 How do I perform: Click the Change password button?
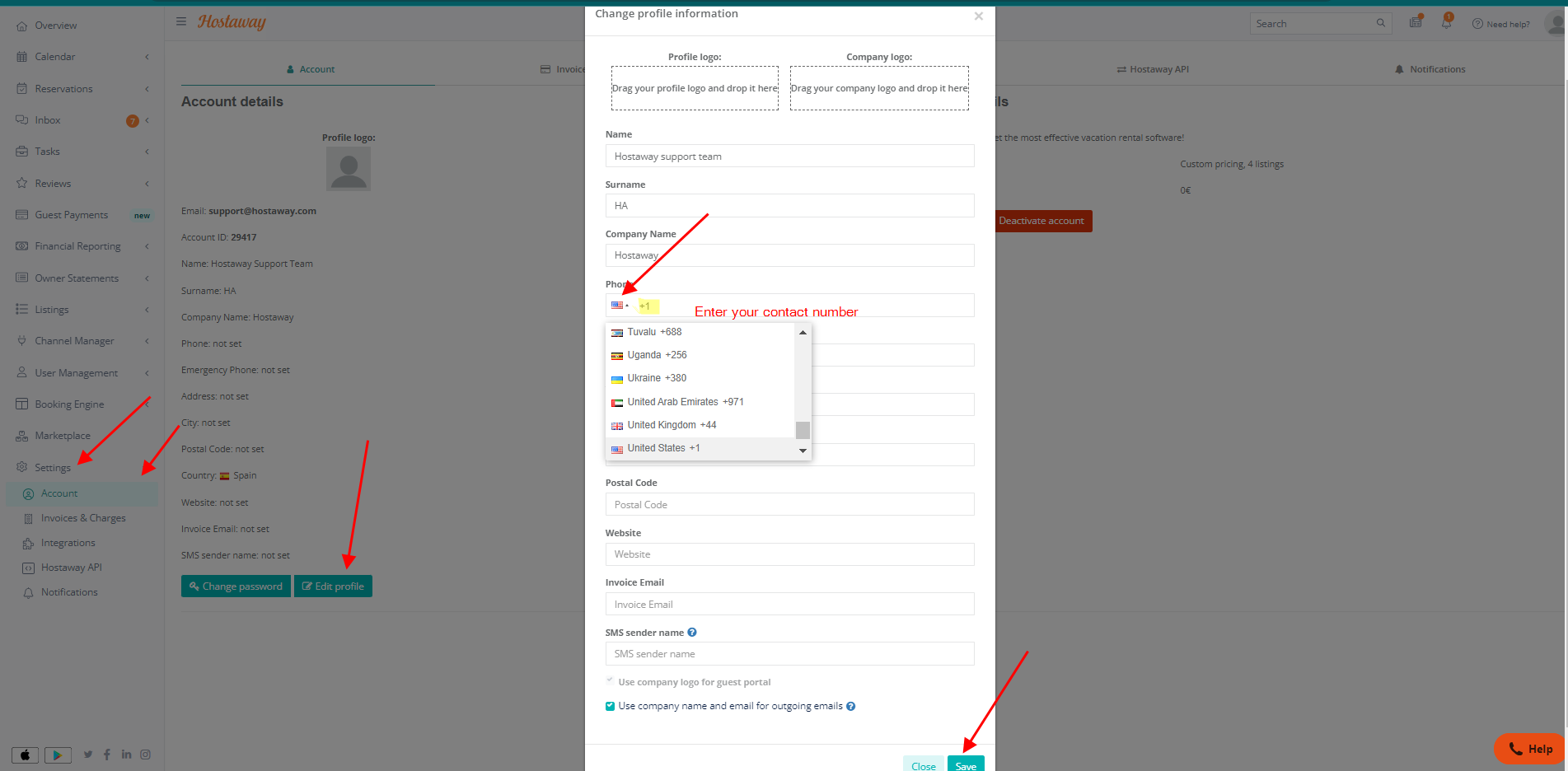(x=236, y=586)
